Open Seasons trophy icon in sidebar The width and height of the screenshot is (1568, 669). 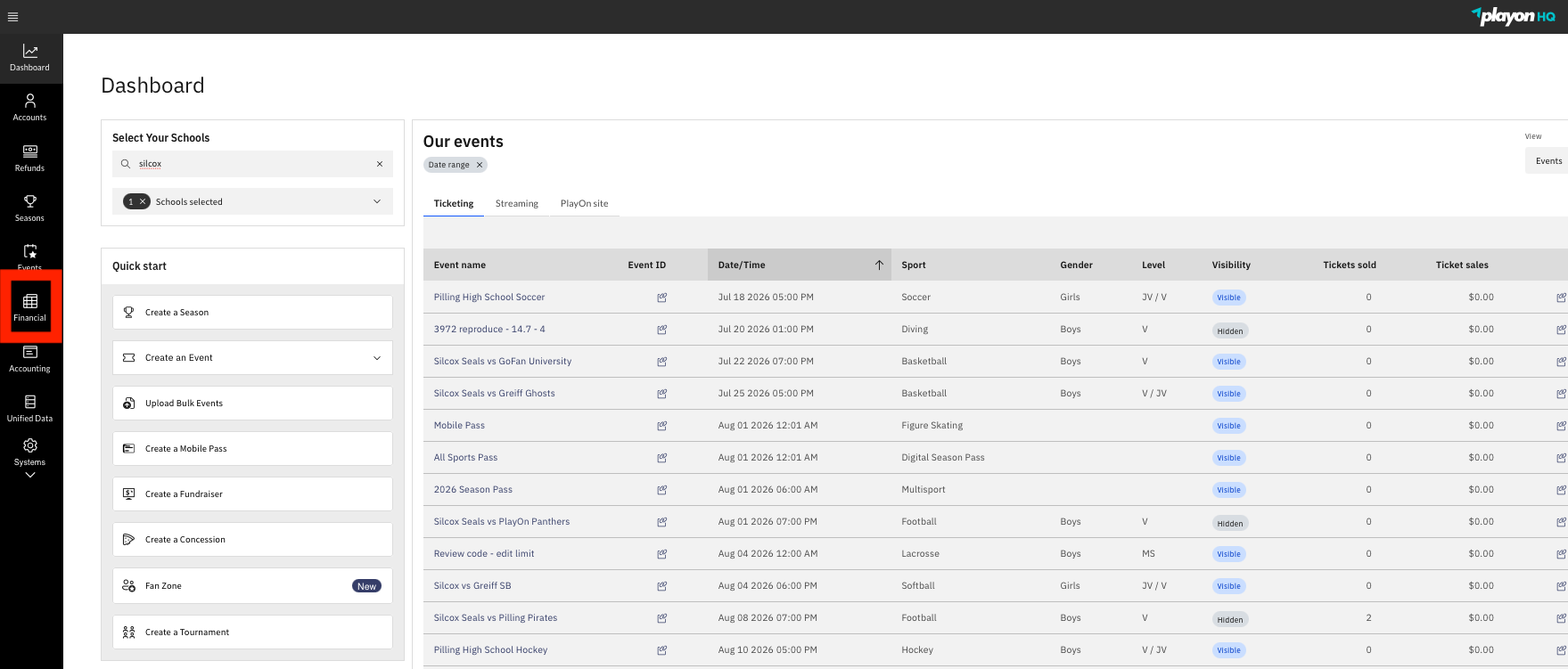(x=30, y=201)
